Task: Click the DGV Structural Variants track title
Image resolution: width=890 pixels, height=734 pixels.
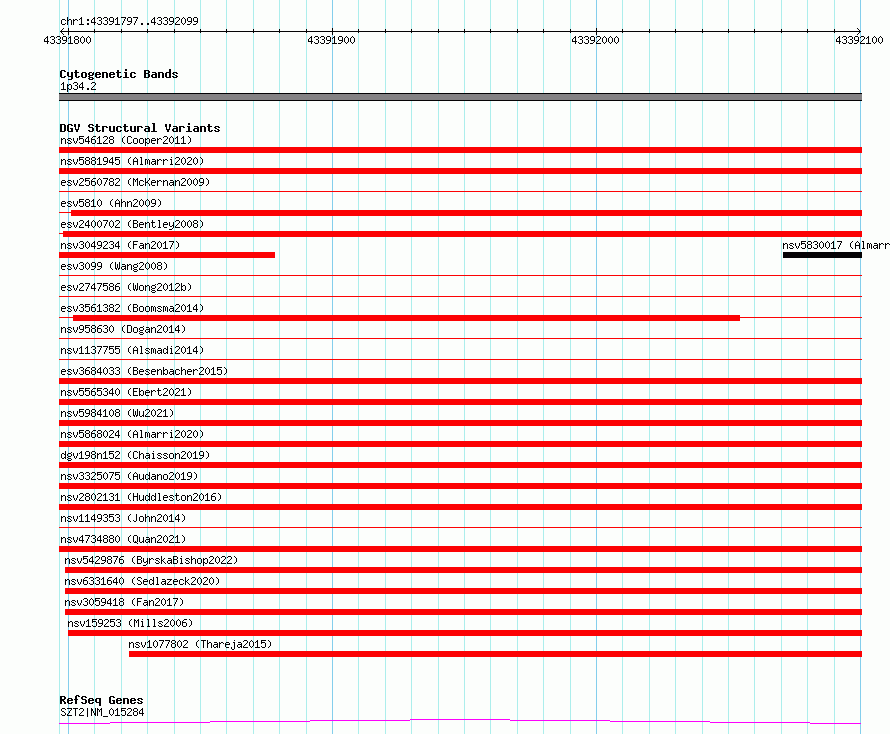Action: click(x=140, y=128)
